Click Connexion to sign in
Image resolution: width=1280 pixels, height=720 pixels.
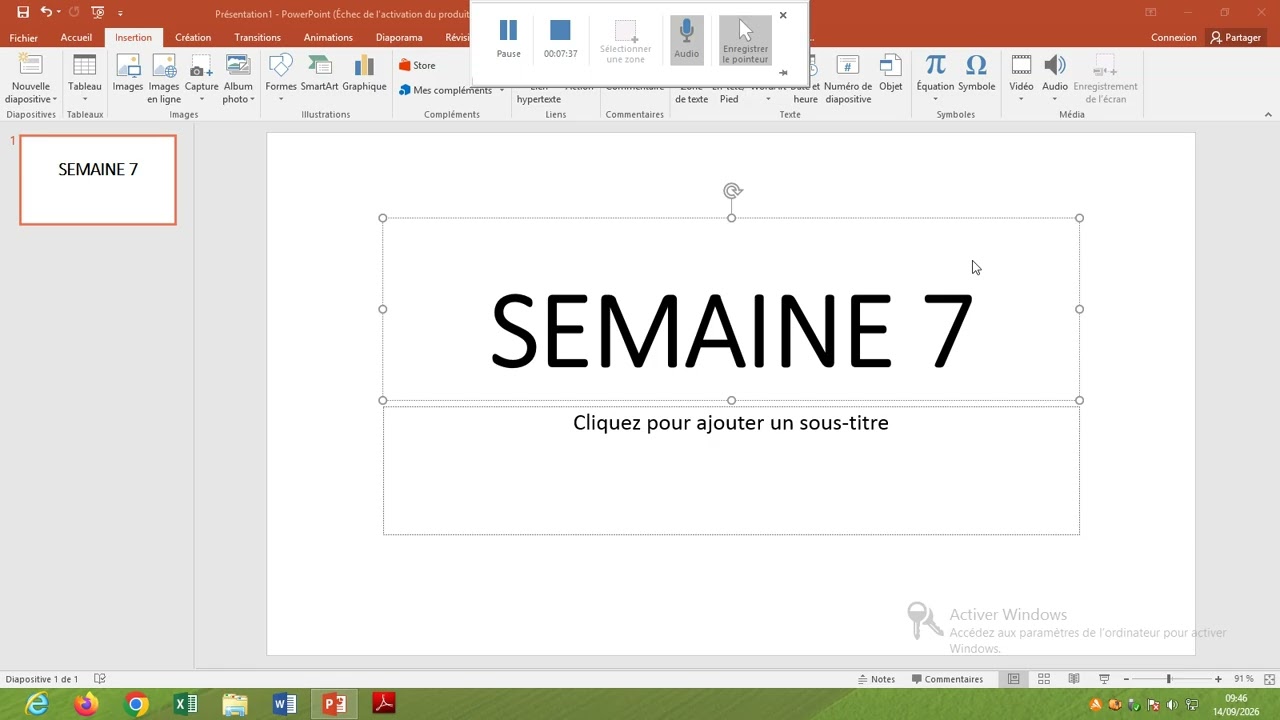tap(1173, 37)
